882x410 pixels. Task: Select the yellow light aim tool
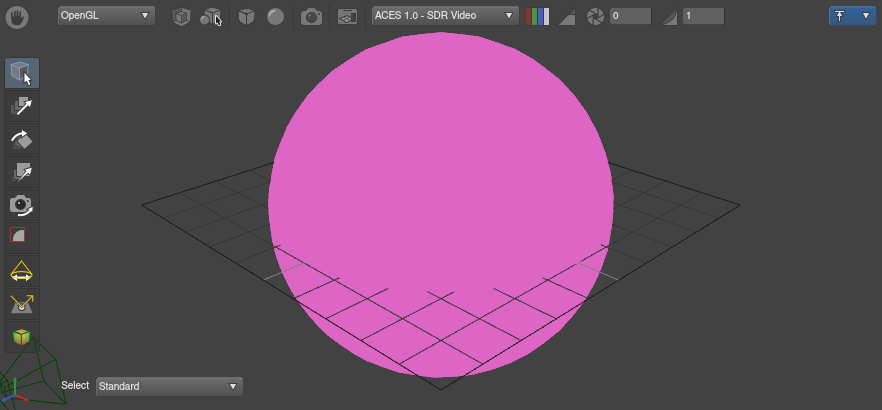pos(22,304)
